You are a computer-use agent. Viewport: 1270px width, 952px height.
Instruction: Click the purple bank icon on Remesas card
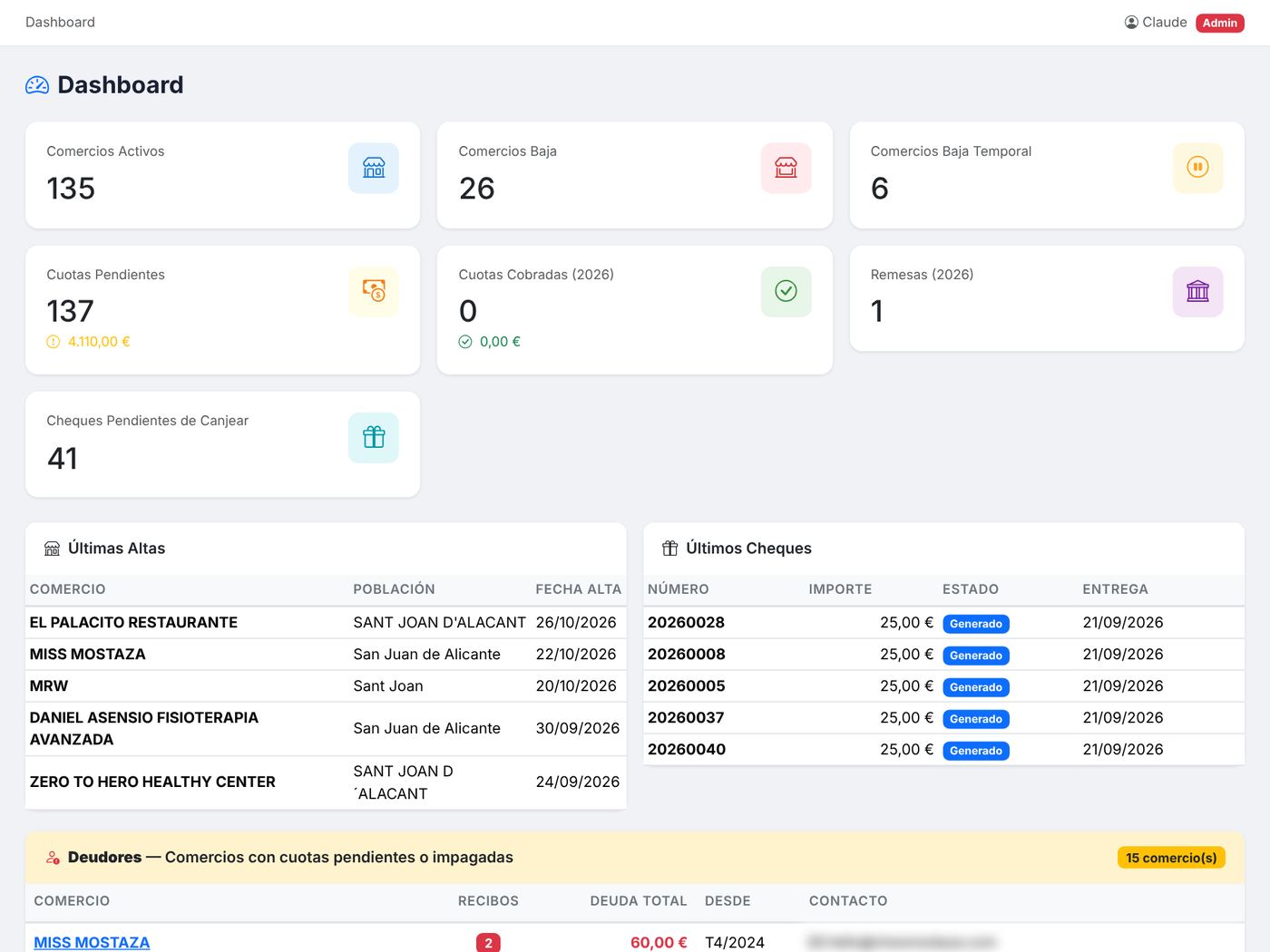(x=1197, y=291)
